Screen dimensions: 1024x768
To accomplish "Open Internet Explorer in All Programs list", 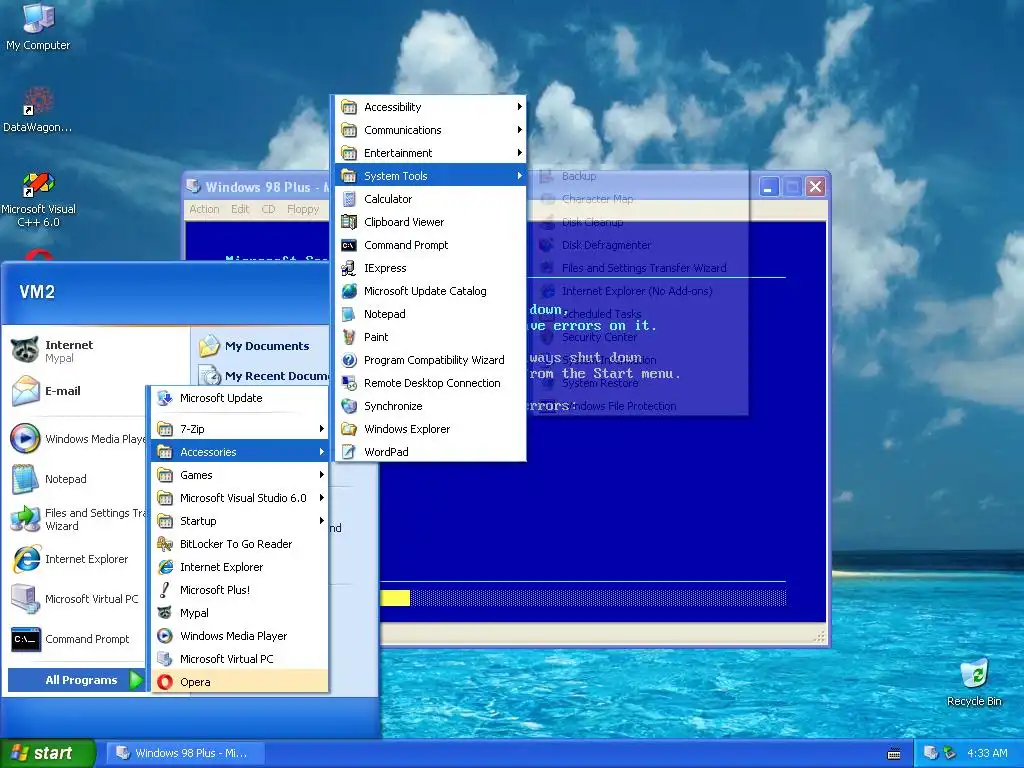I will 240,567.
